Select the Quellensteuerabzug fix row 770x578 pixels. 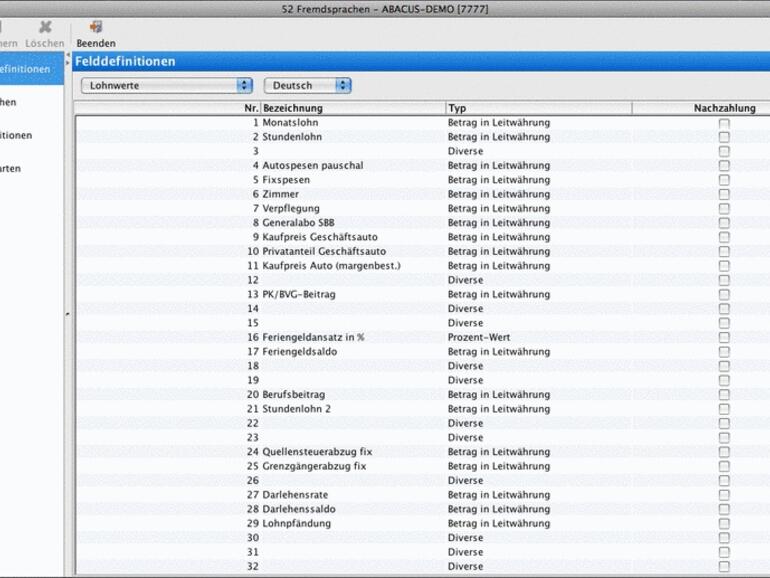(316, 452)
